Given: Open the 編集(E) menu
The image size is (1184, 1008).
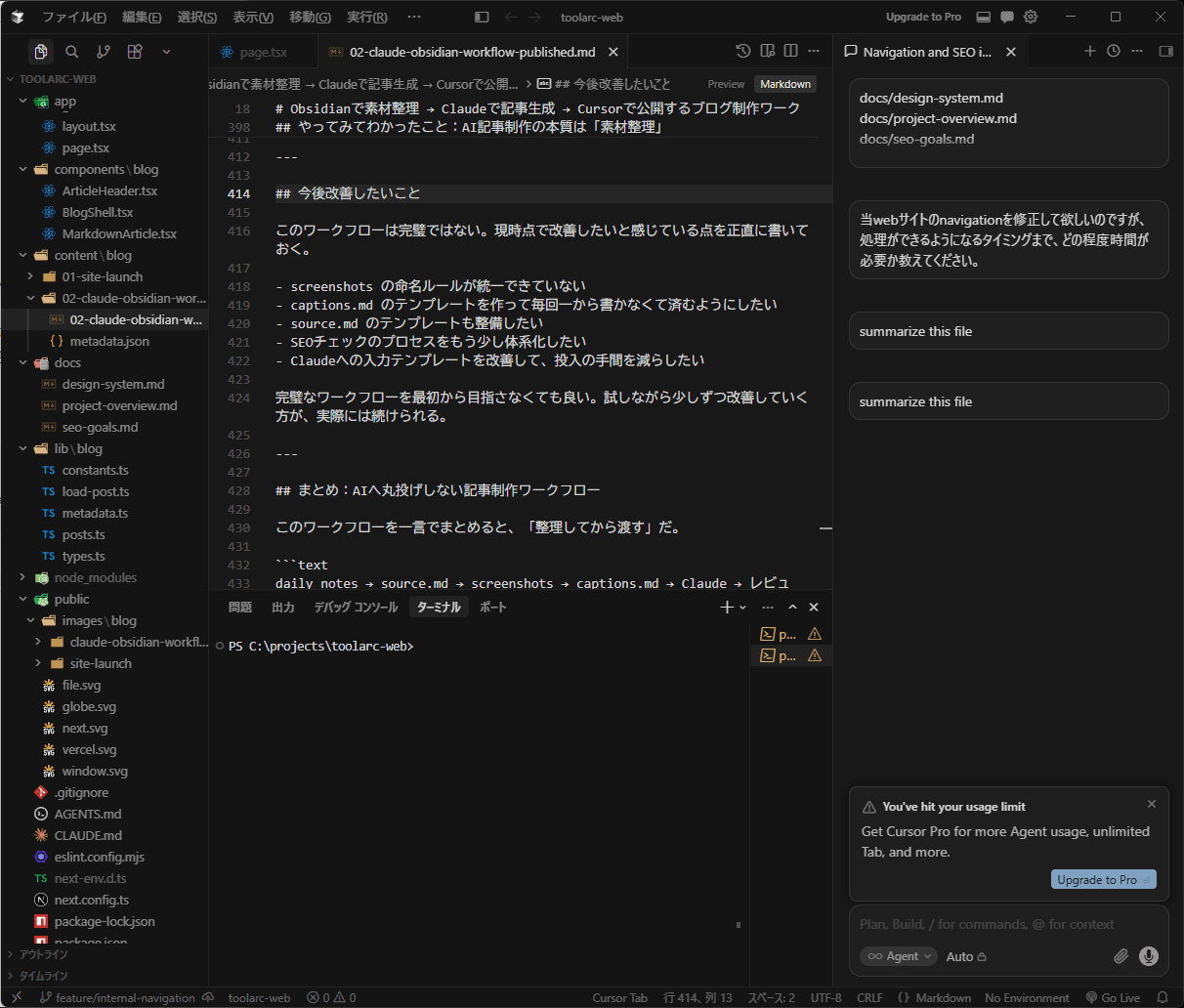Looking at the screenshot, I should 142,17.
